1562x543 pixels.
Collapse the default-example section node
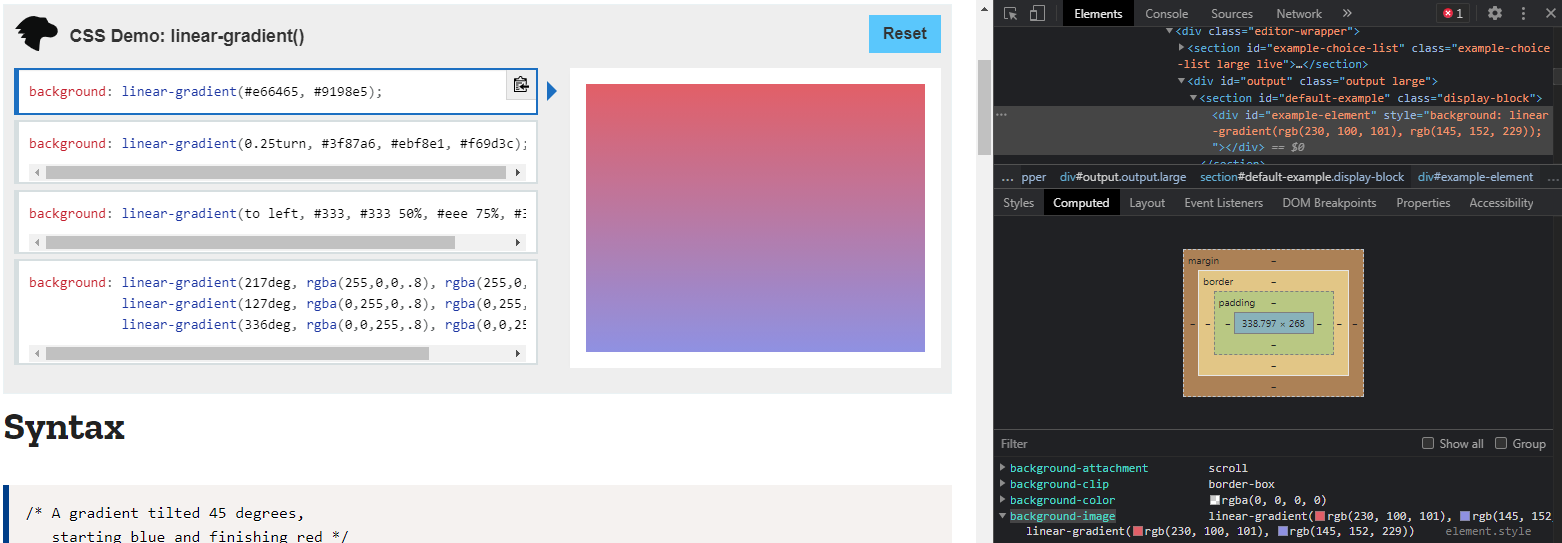pyautogui.click(x=1193, y=98)
